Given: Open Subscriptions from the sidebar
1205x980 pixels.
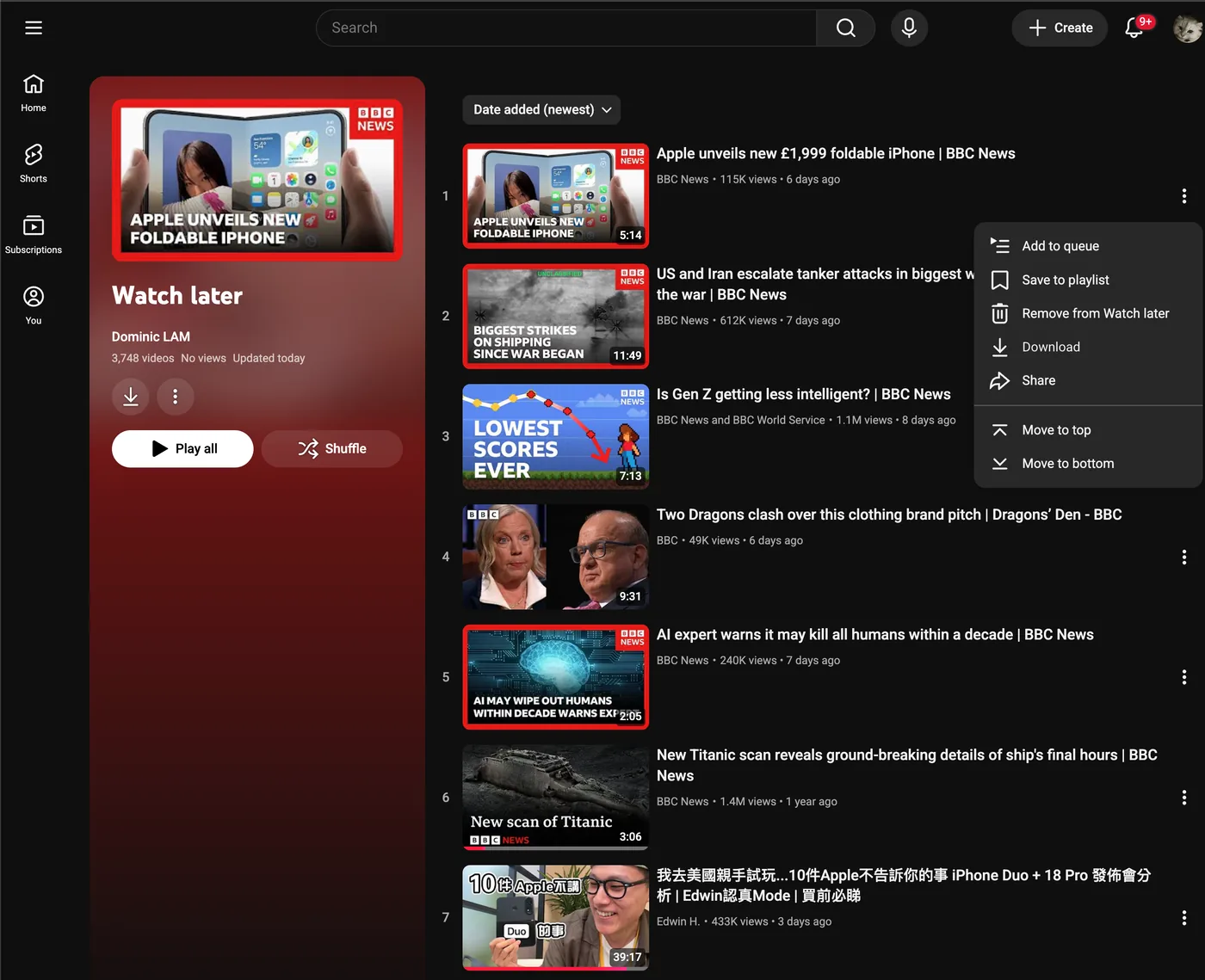Looking at the screenshot, I should click(34, 235).
